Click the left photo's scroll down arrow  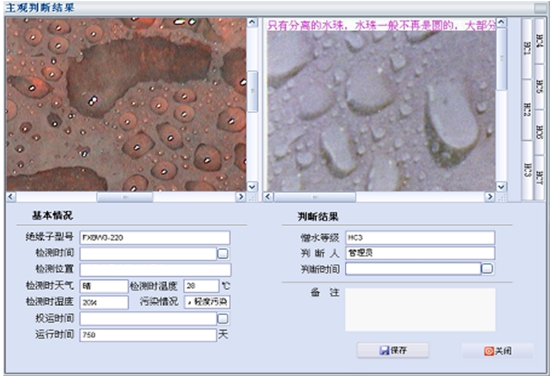(x=252, y=187)
